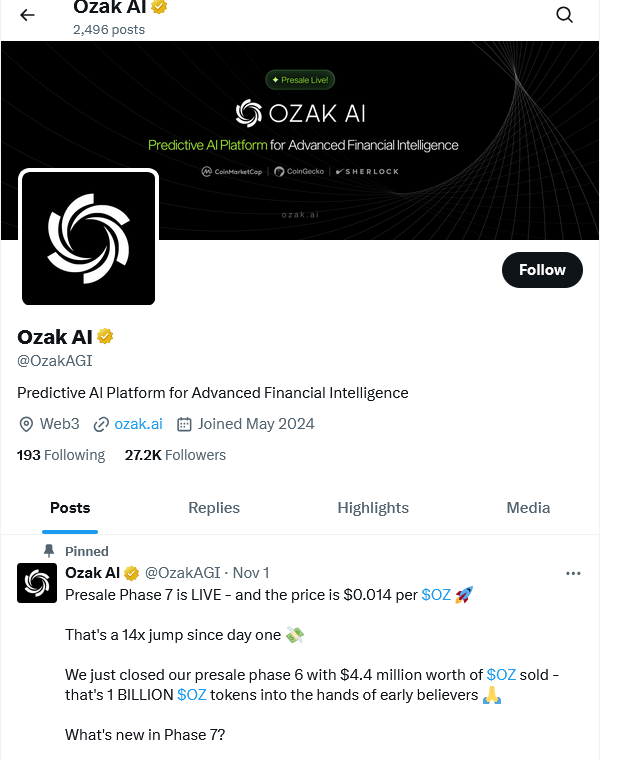Follow the Ozak AI account
Image resolution: width=628 pixels, height=760 pixels.
542,270
